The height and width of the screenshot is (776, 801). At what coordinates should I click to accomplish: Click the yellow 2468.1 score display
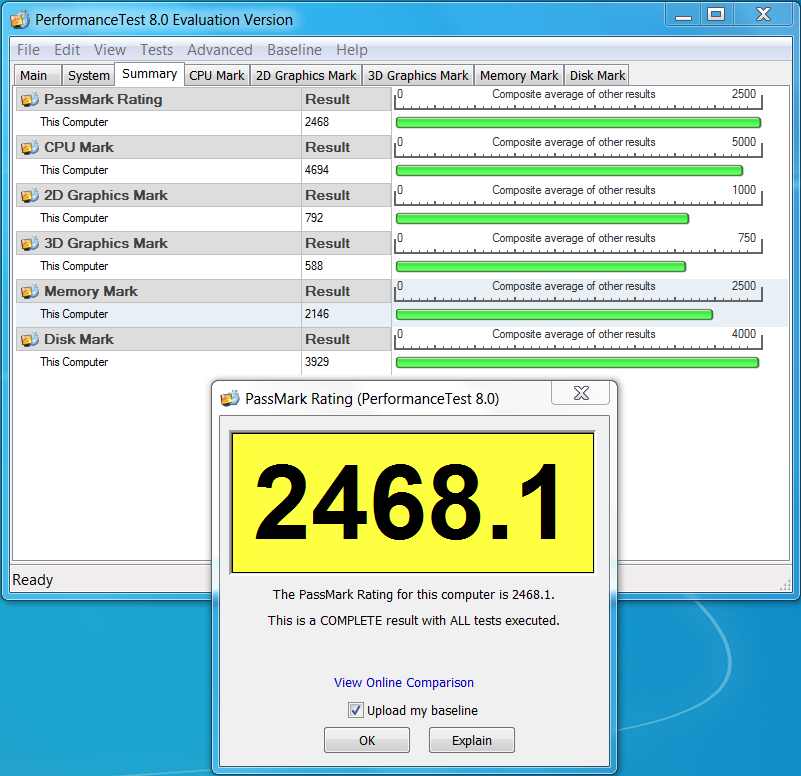point(413,503)
